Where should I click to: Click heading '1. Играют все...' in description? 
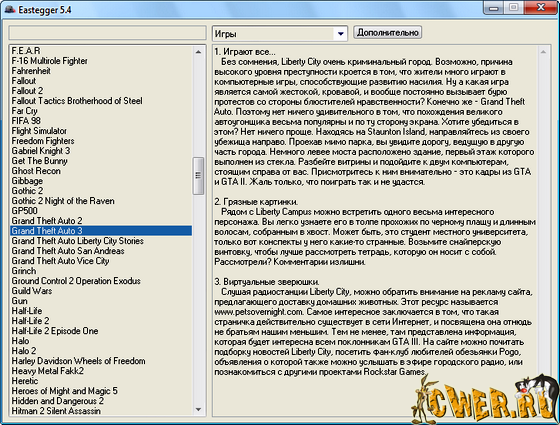coord(245,52)
